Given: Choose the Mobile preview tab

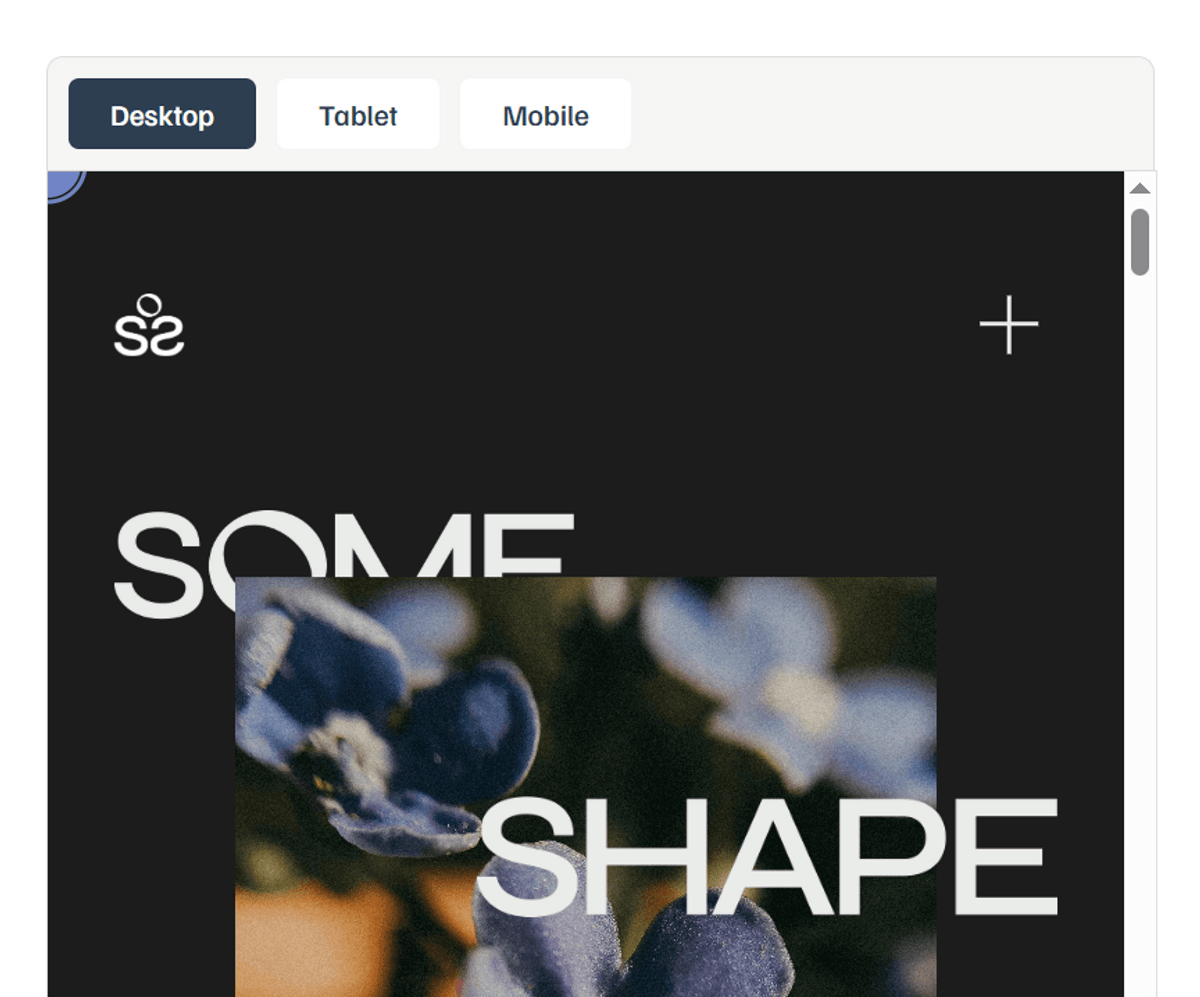Looking at the screenshot, I should [545, 114].
